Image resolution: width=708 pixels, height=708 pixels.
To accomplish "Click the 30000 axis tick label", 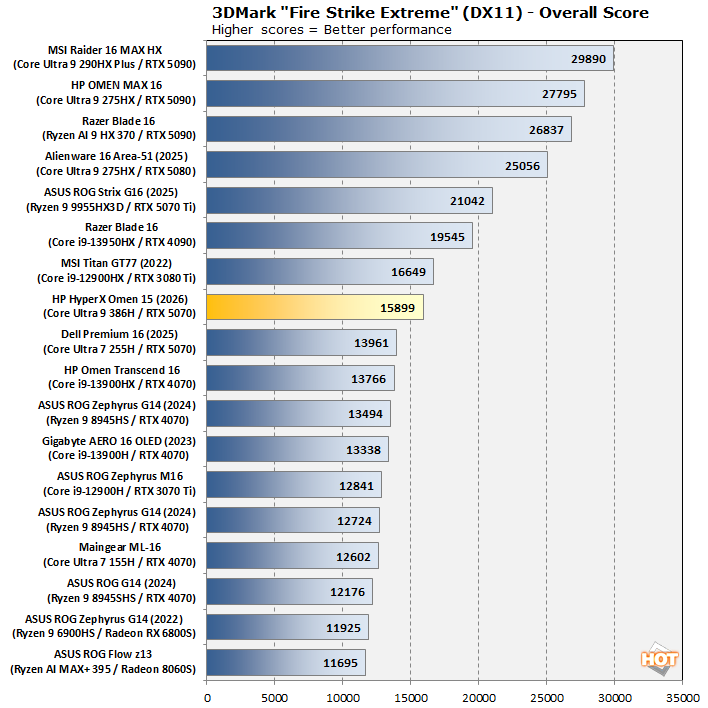I will coord(615,698).
